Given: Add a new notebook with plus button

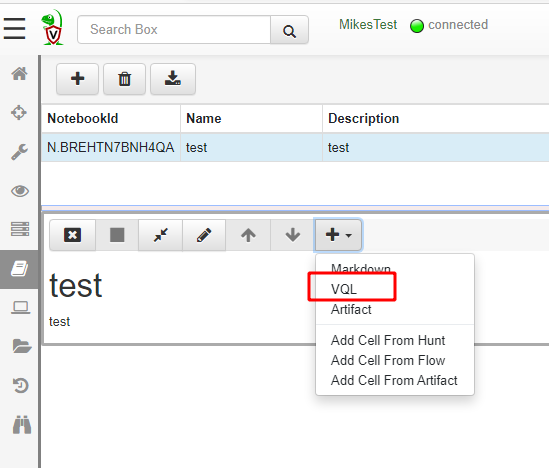Looking at the screenshot, I should pos(77,79).
